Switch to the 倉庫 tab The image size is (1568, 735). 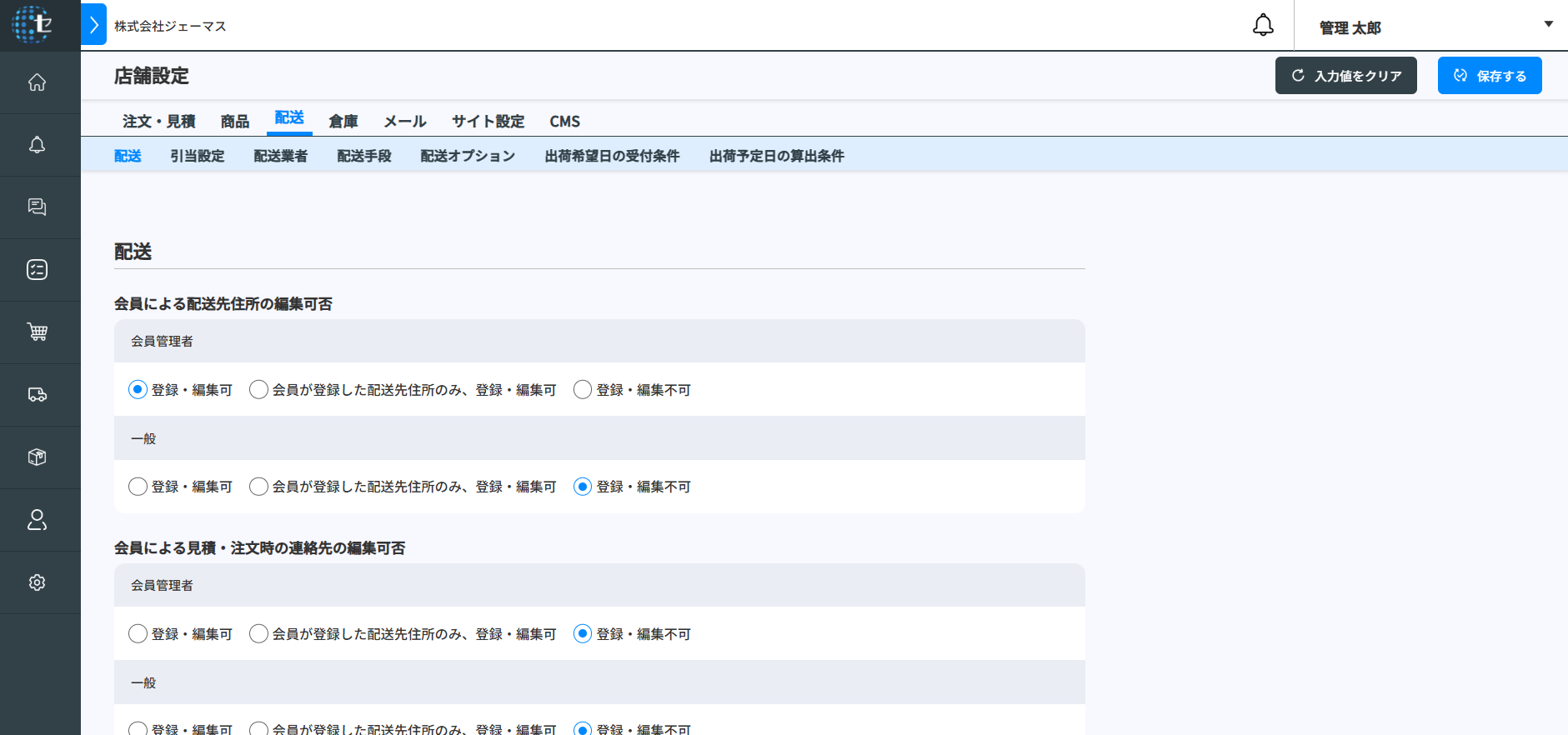click(x=343, y=122)
